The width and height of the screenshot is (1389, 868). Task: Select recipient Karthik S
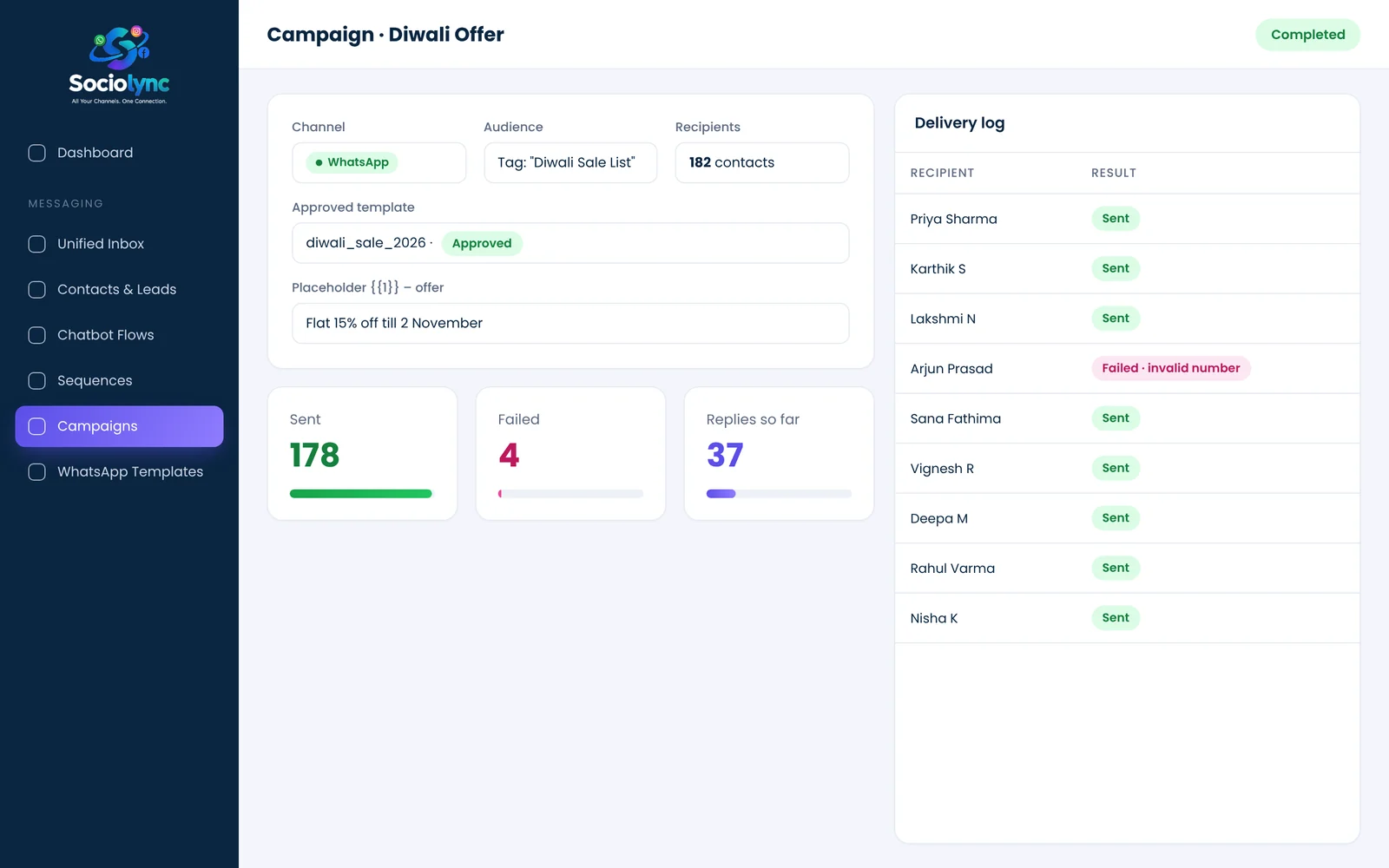[938, 269]
